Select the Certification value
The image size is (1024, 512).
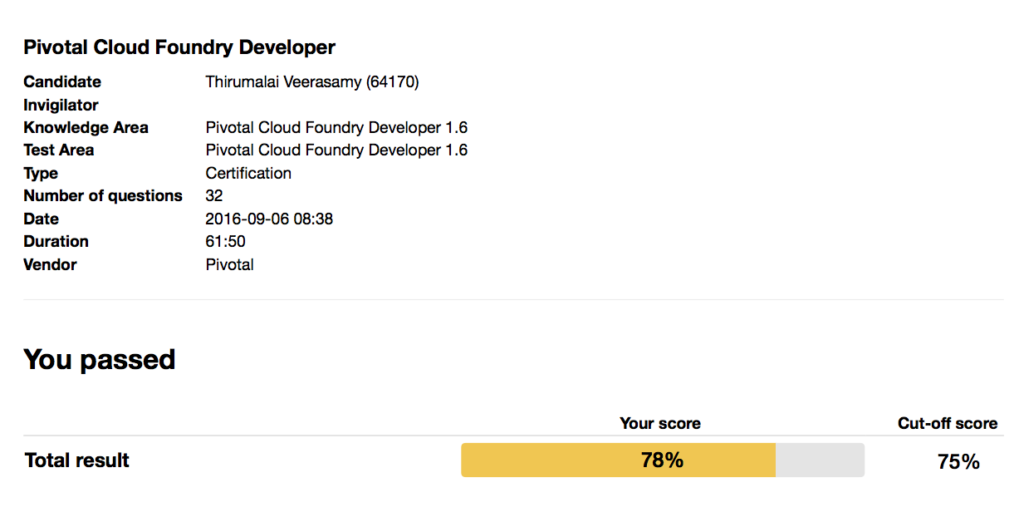point(248,173)
